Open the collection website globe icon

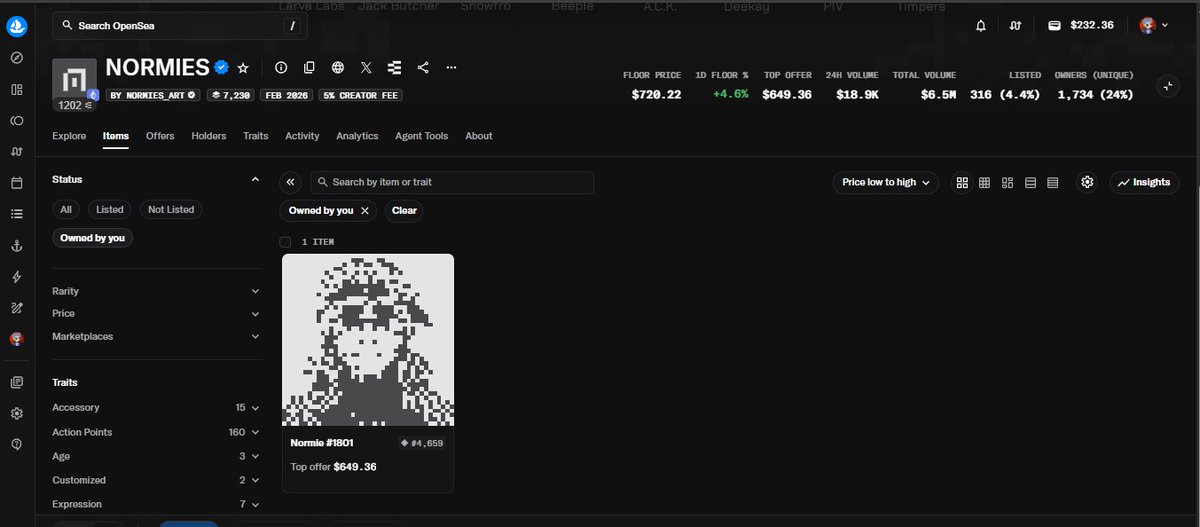338,68
